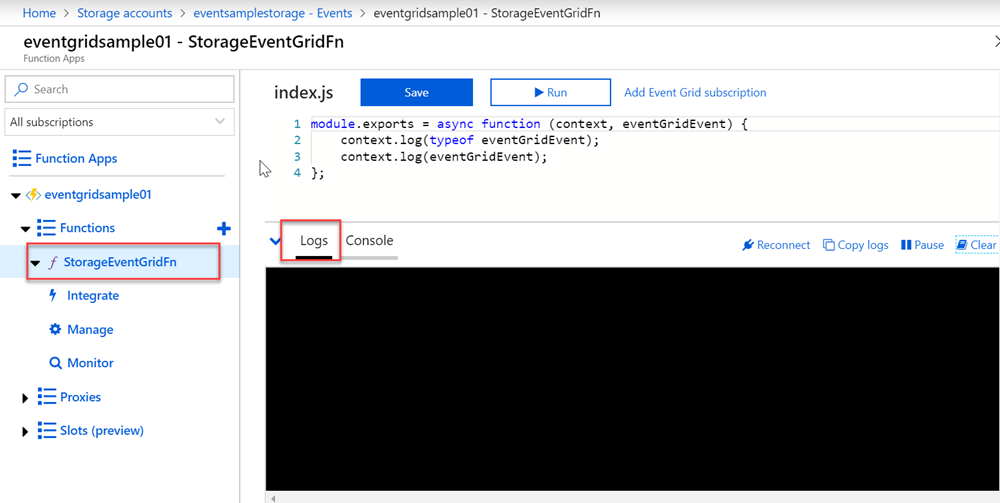Click the Functions list icon
1000x503 pixels.
point(47,228)
